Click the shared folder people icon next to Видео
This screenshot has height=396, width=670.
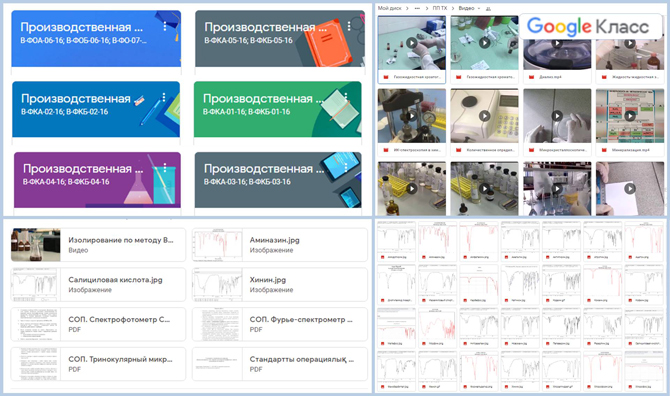point(488,9)
